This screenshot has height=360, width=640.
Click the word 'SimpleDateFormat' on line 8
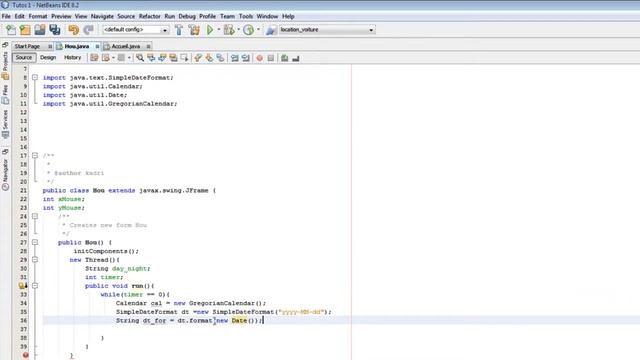[x=139, y=78]
